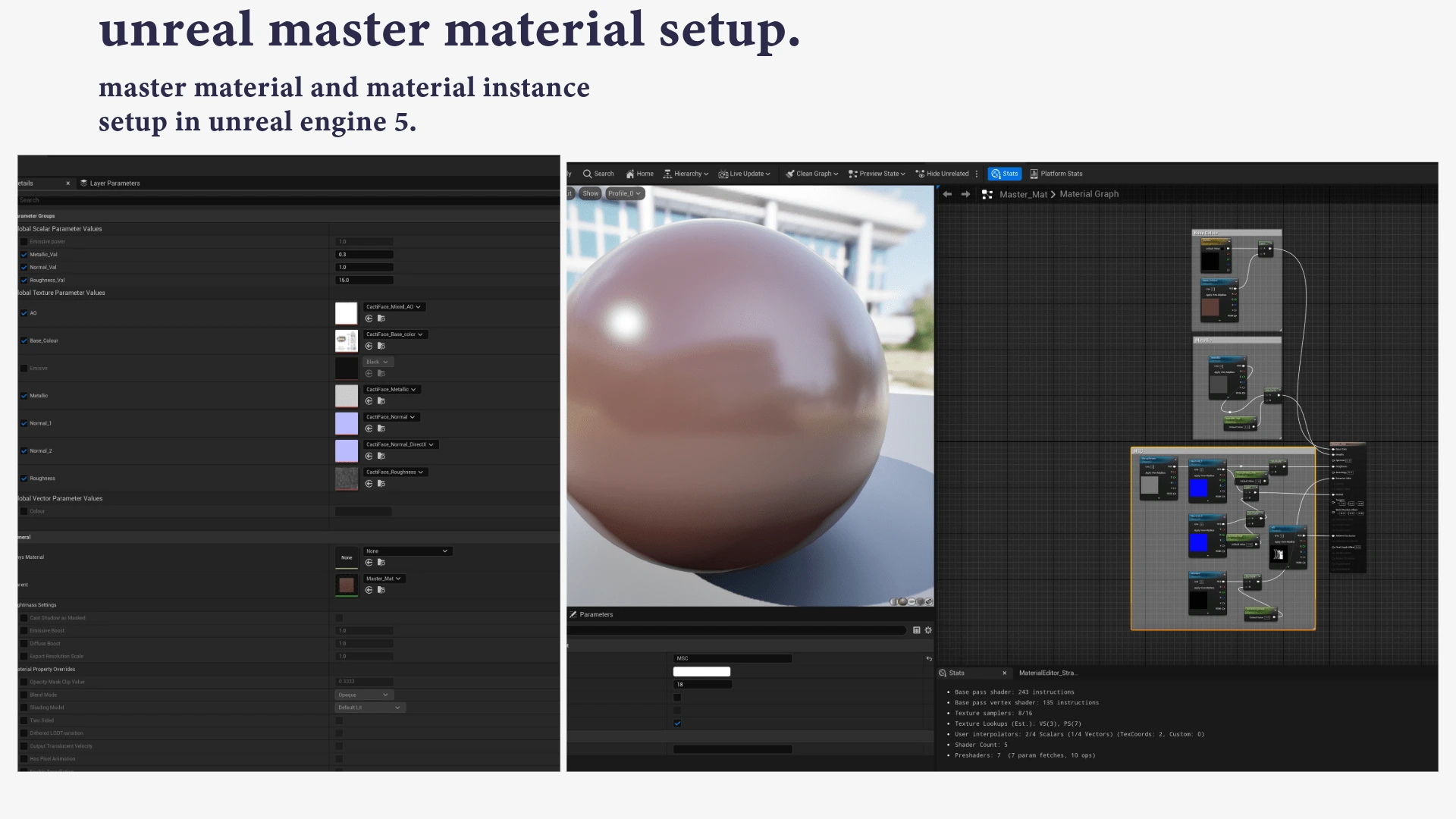1456x819 pixels.
Task: Close the Stats tab
Action: click(x=1004, y=673)
